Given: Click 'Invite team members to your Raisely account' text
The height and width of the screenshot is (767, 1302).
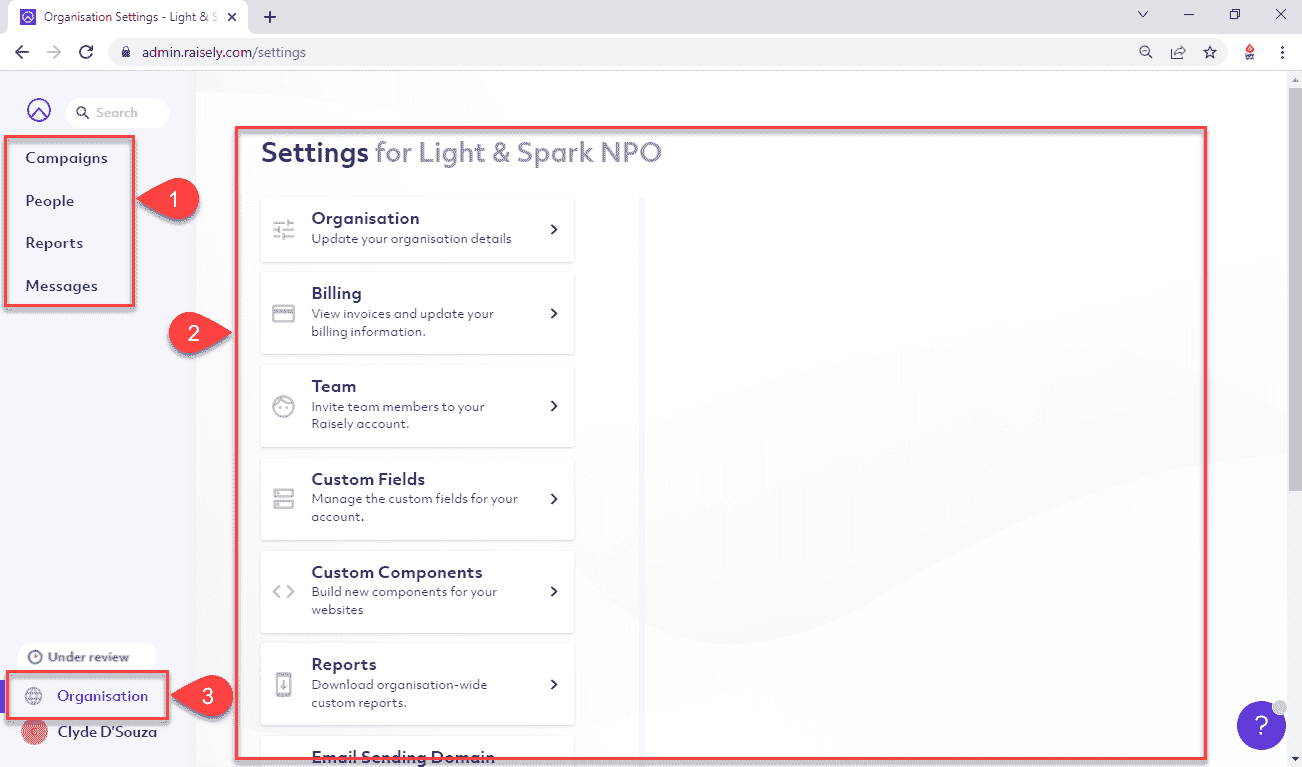Looking at the screenshot, I should [x=398, y=415].
